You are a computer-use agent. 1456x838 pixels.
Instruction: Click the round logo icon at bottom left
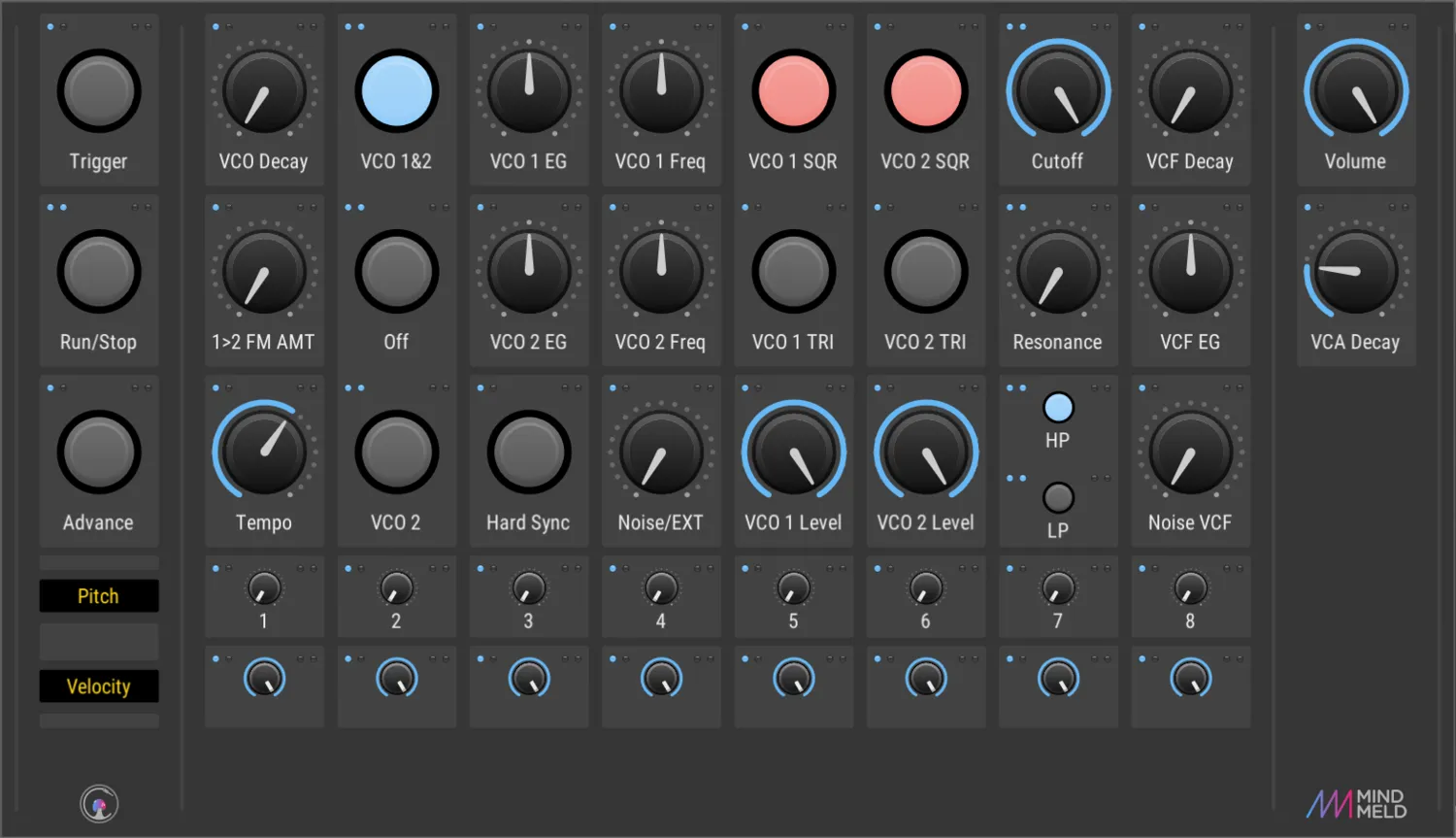(99, 804)
